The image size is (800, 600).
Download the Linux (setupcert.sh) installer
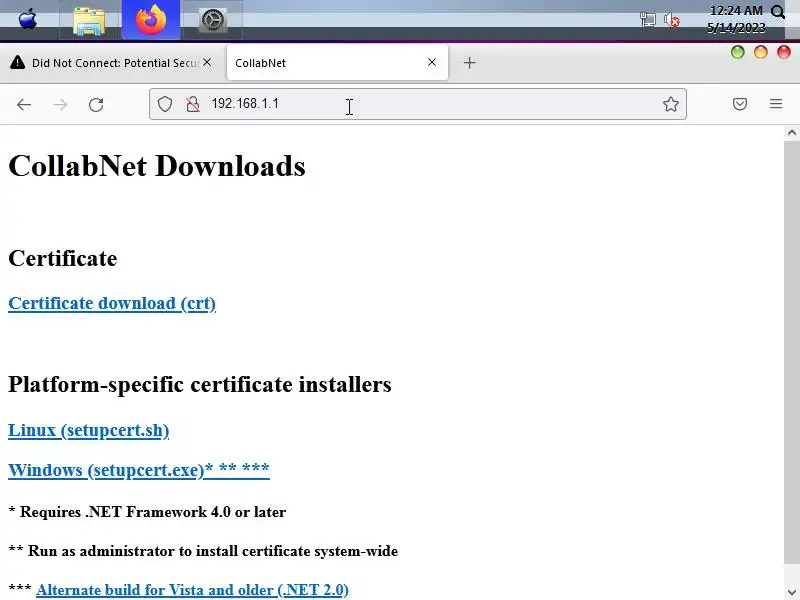pos(88,430)
